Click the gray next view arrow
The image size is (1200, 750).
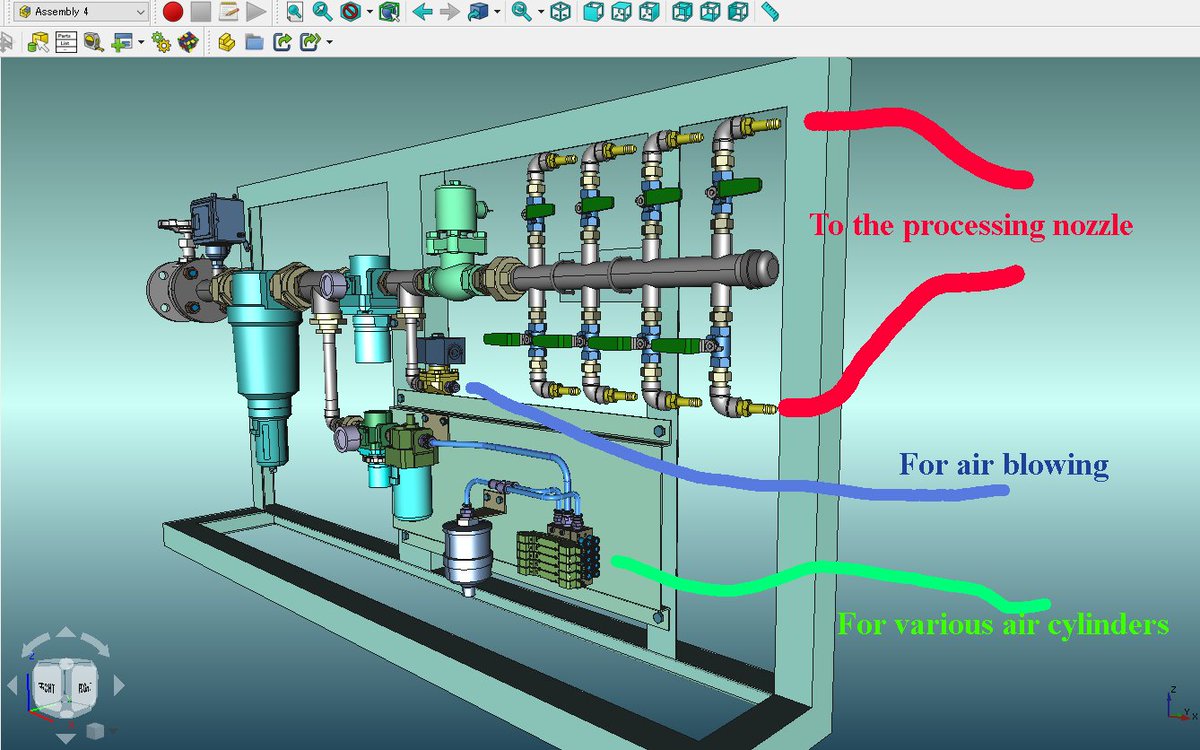coord(449,12)
